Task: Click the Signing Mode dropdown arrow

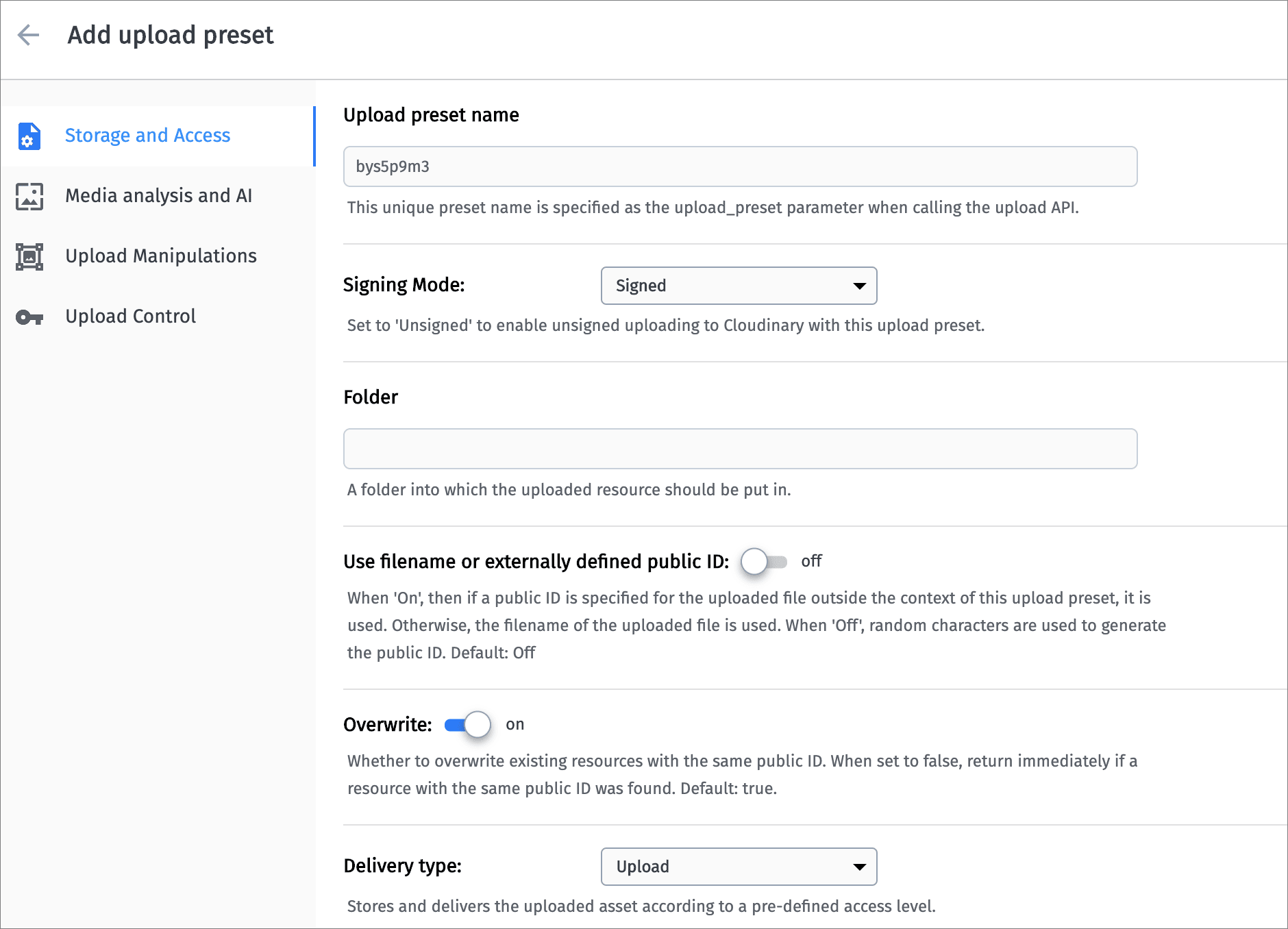Action: click(x=859, y=286)
